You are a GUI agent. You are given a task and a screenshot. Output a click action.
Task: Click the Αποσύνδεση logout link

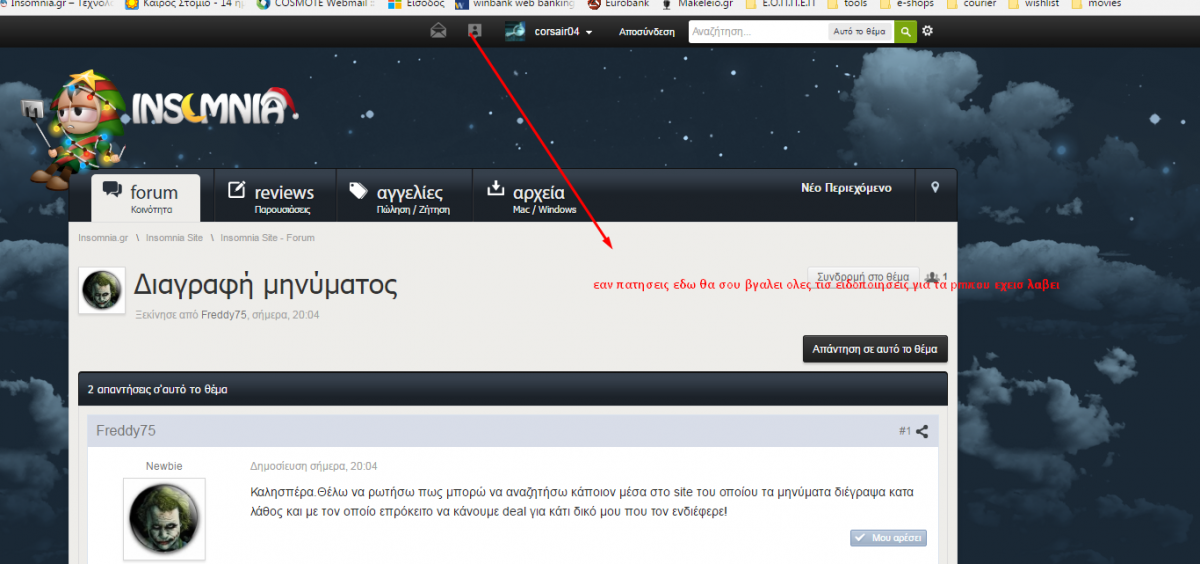646,32
